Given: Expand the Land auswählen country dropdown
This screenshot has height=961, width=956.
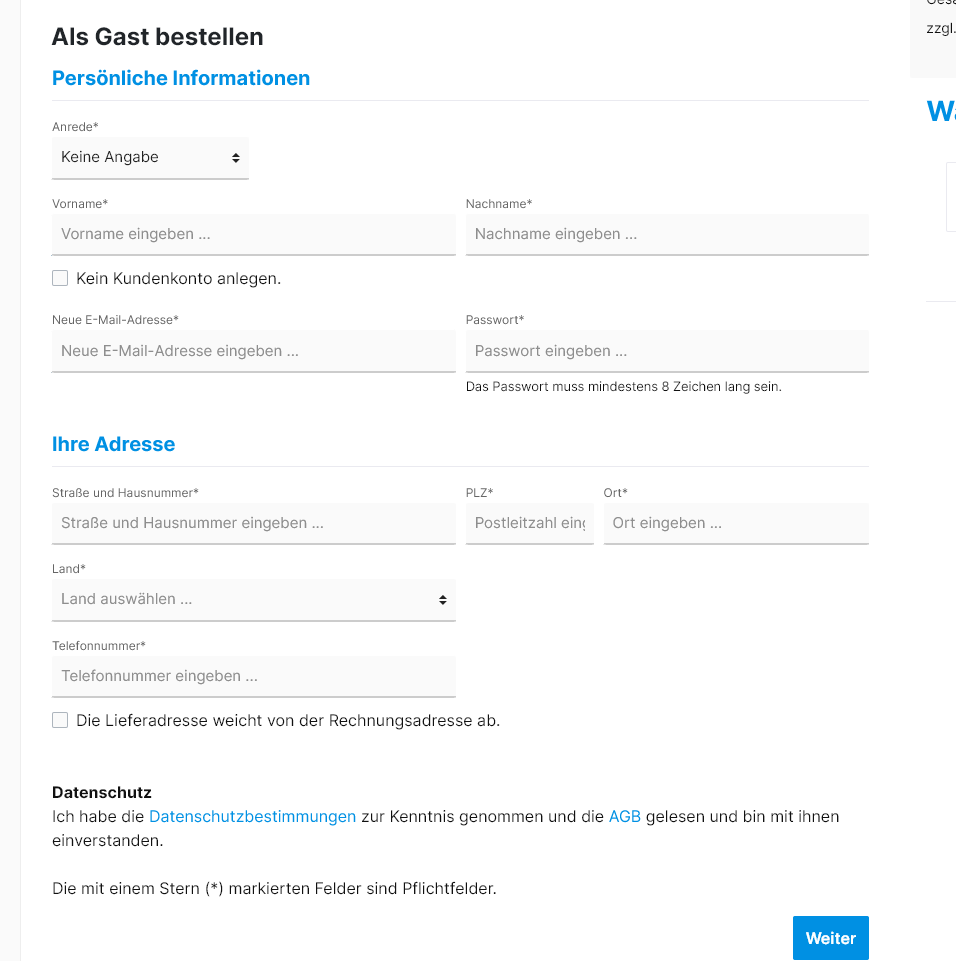Looking at the screenshot, I should pos(253,600).
